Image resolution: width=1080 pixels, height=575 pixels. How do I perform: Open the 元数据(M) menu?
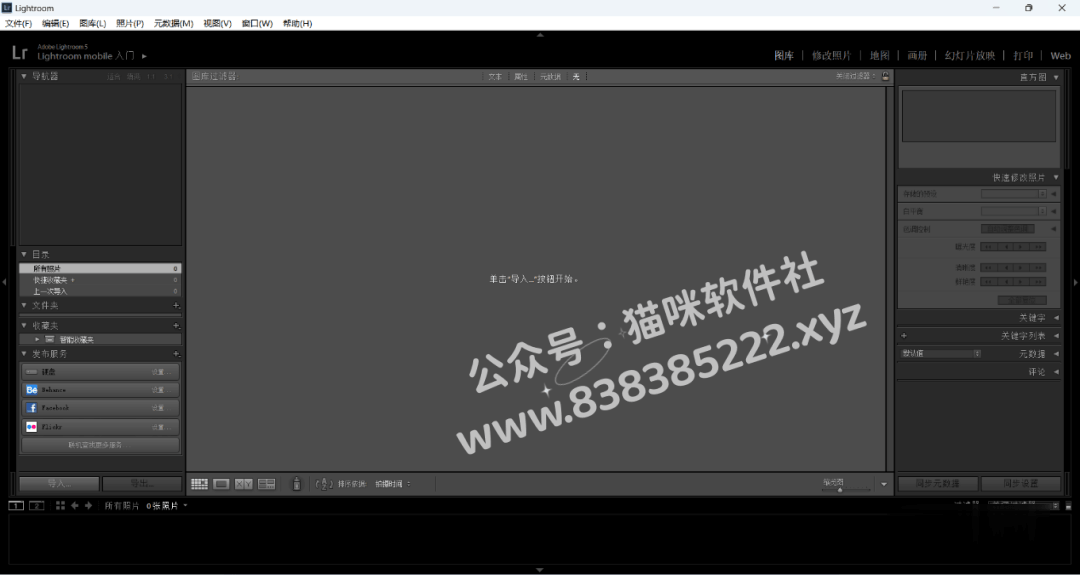tap(174, 23)
